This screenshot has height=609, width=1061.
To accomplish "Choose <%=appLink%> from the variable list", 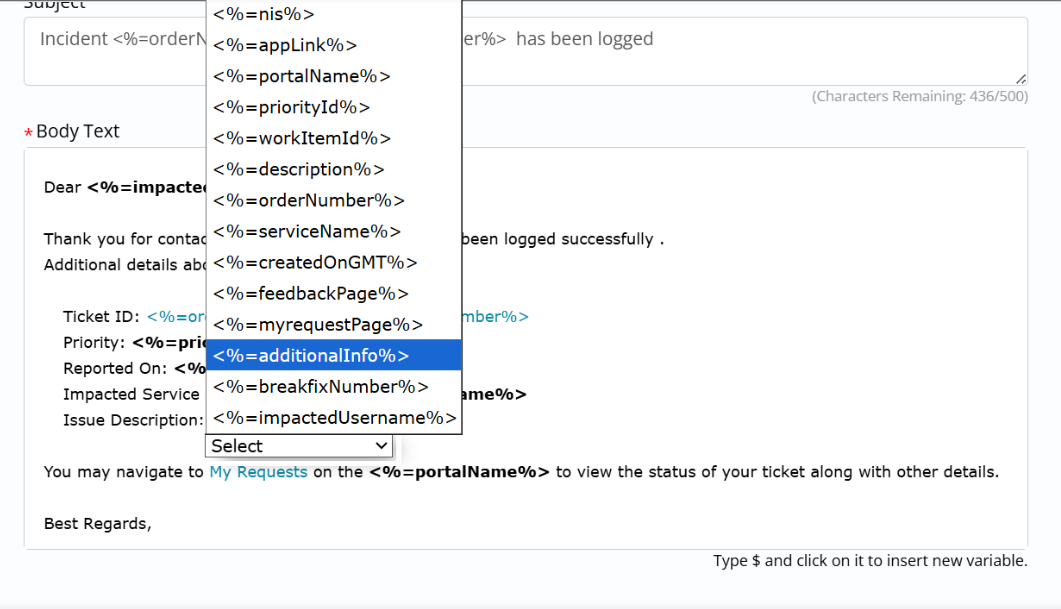I will 285,45.
